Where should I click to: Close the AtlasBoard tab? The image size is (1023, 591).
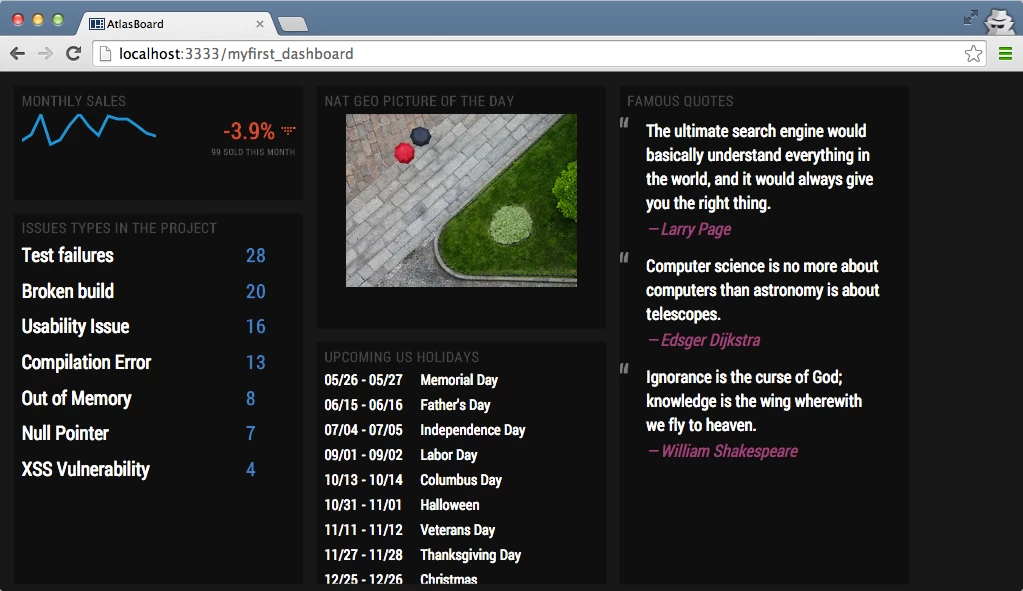pyautogui.click(x=260, y=24)
